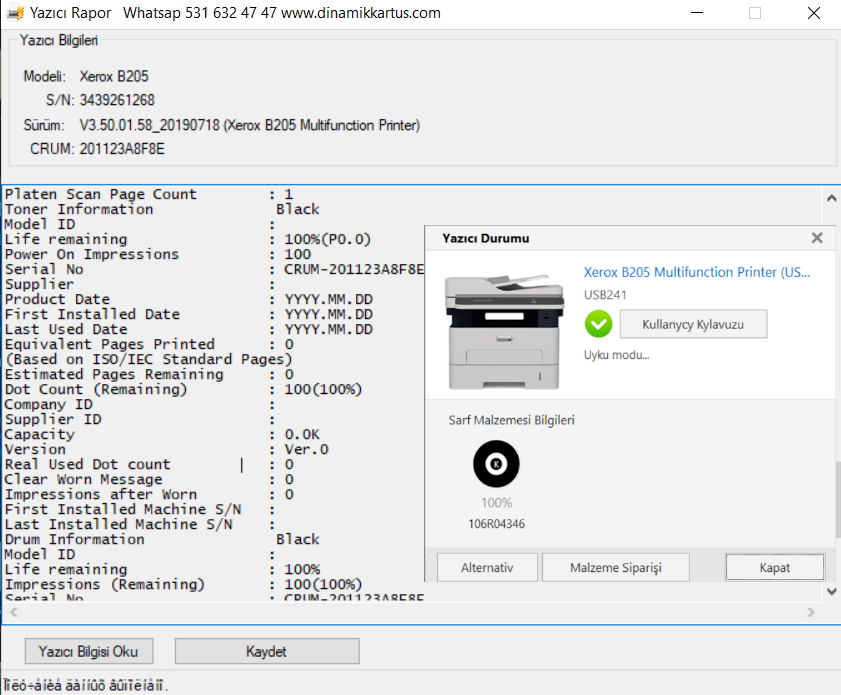841x695 pixels.
Task: Click the 'Impressions after Worn' line
Action: [x=149, y=494]
